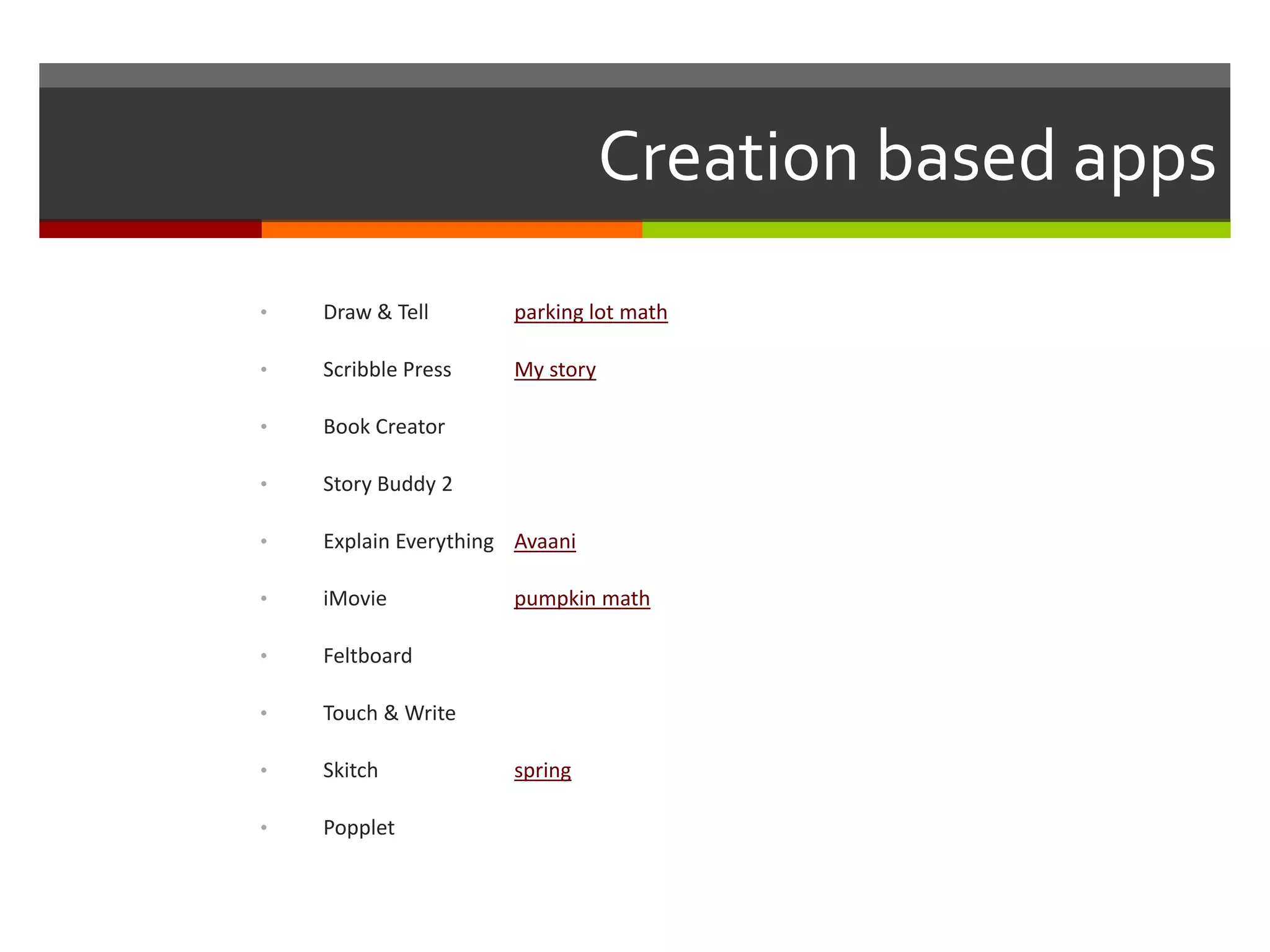This screenshot has height=952, width=1270.
Task: Click the Touch & Write list item
Action: click(389, 713)
